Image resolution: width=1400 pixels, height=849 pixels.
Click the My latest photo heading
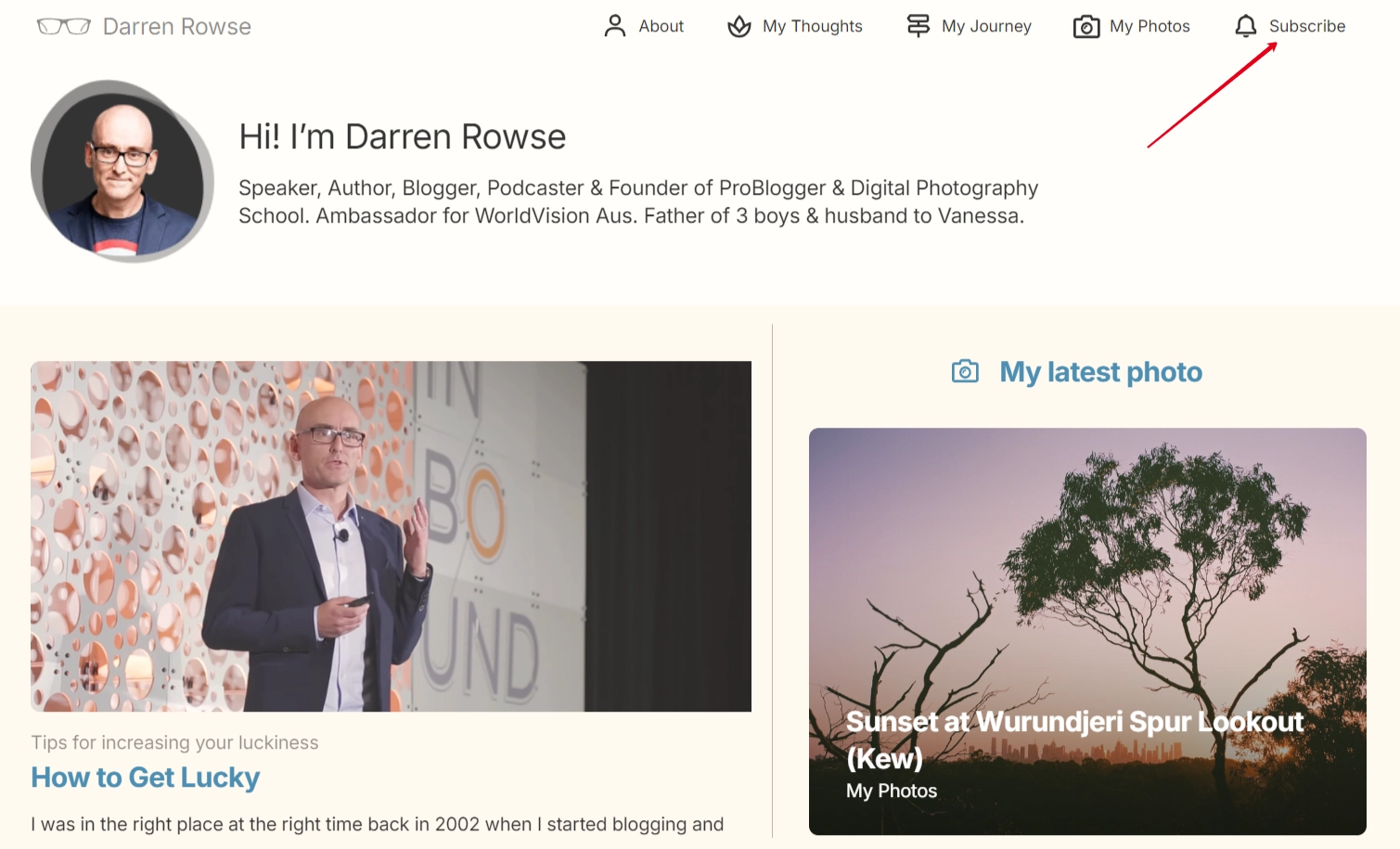1100,372
